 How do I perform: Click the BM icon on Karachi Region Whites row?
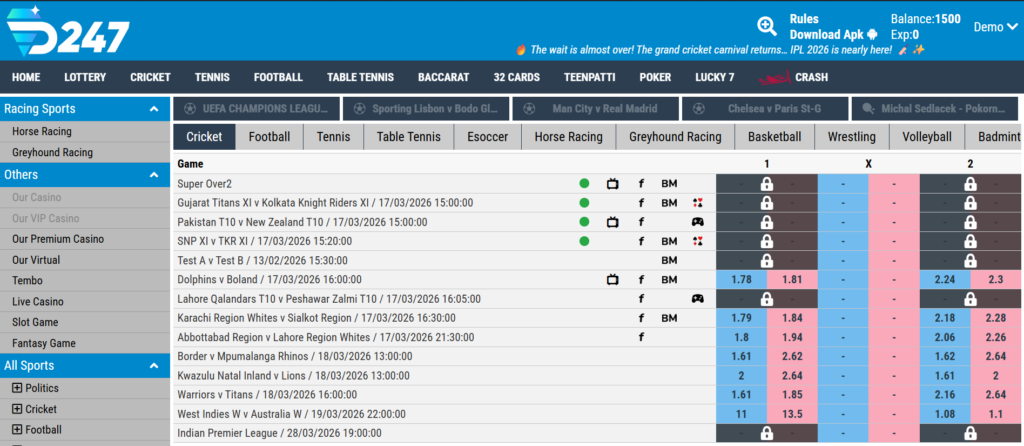click(669, 318)
